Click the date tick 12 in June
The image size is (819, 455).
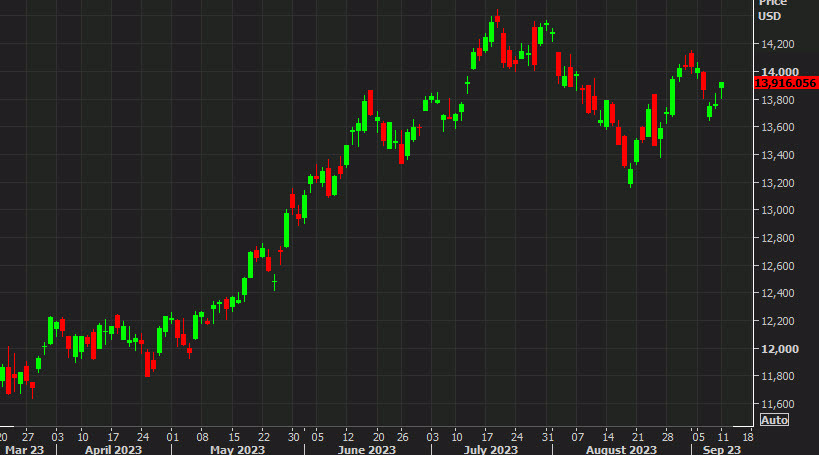click(348, 437)
